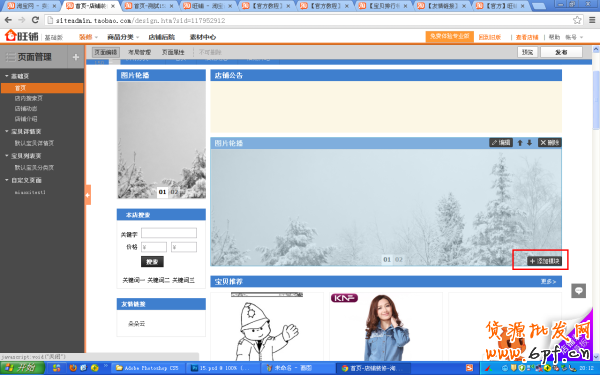600x375 pixels.
Task: Switch to Adobe Photoshop CS5 in taskbar
Action: (147, 368)
